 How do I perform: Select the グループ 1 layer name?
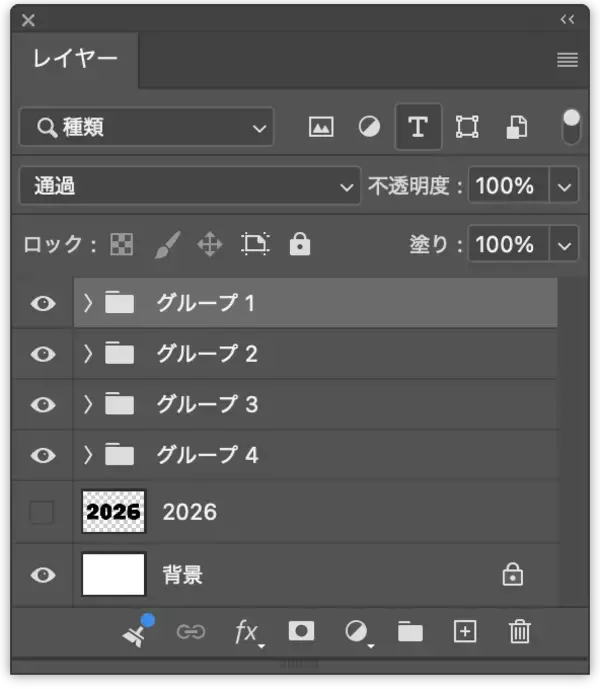click(206, 303)
